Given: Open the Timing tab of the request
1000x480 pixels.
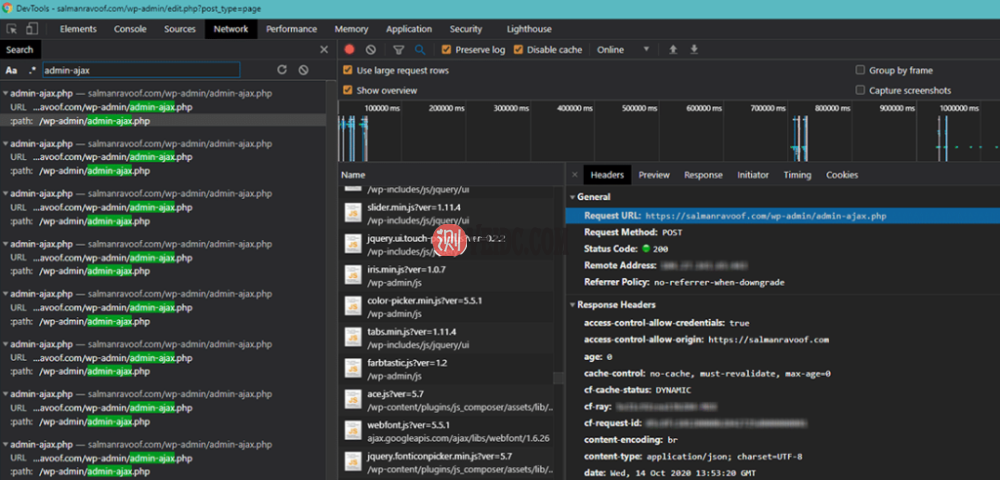Looking at the screenshot, I should [x=797, y=175].
